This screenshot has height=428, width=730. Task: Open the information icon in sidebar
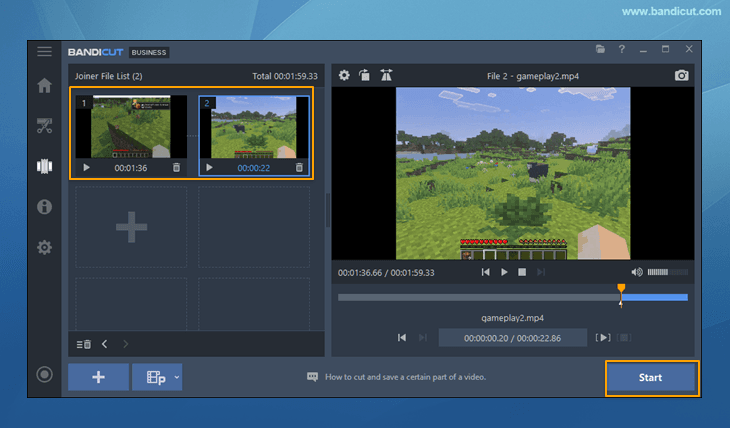click(x=45, y=207)
